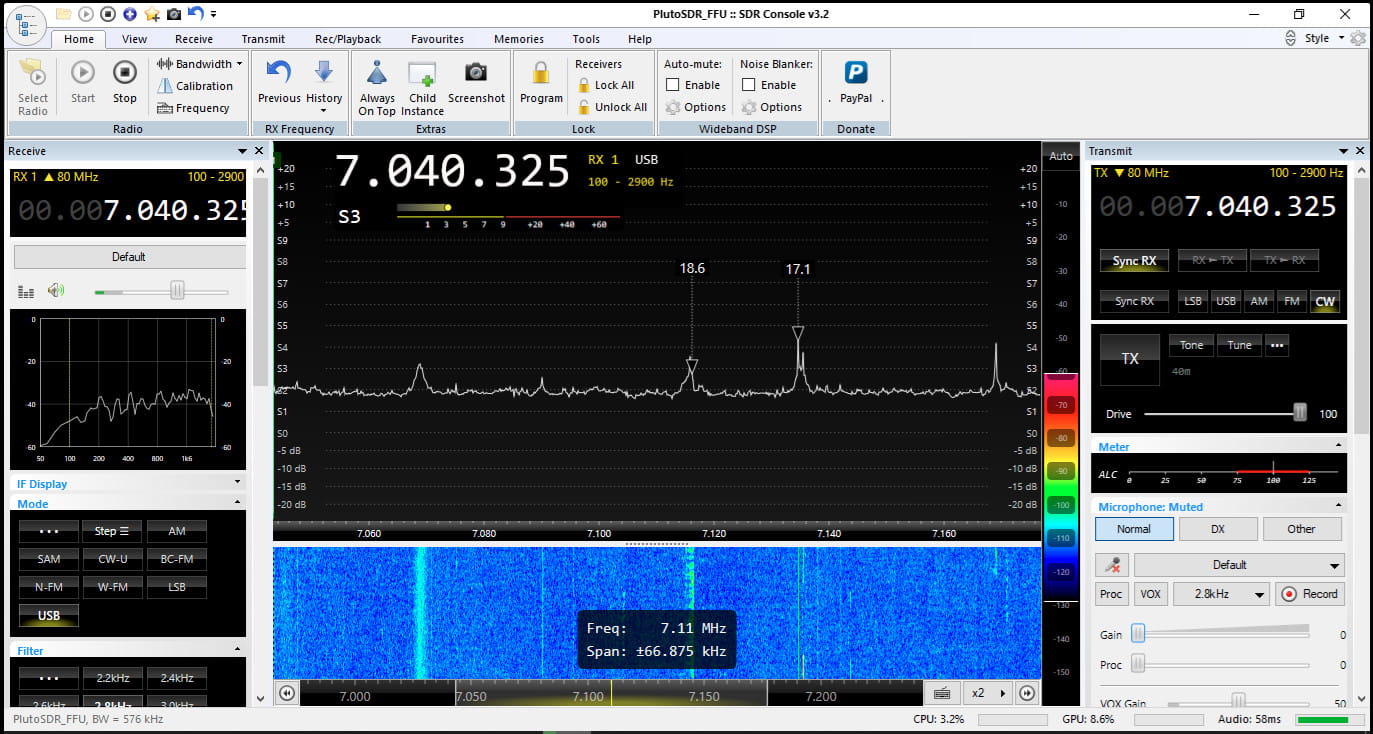
Task: Open the Bandwidth dropdown
Action: 202,64
